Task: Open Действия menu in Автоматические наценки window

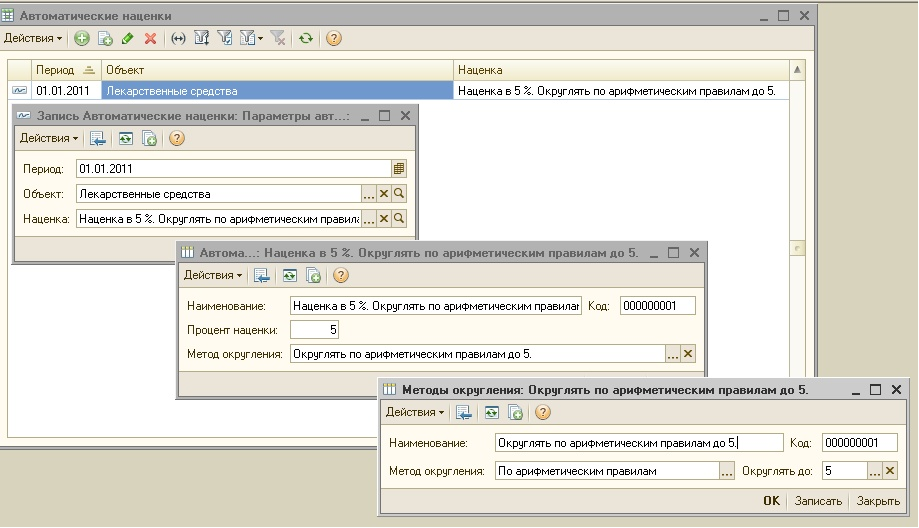Action: [x=32, y=39]
